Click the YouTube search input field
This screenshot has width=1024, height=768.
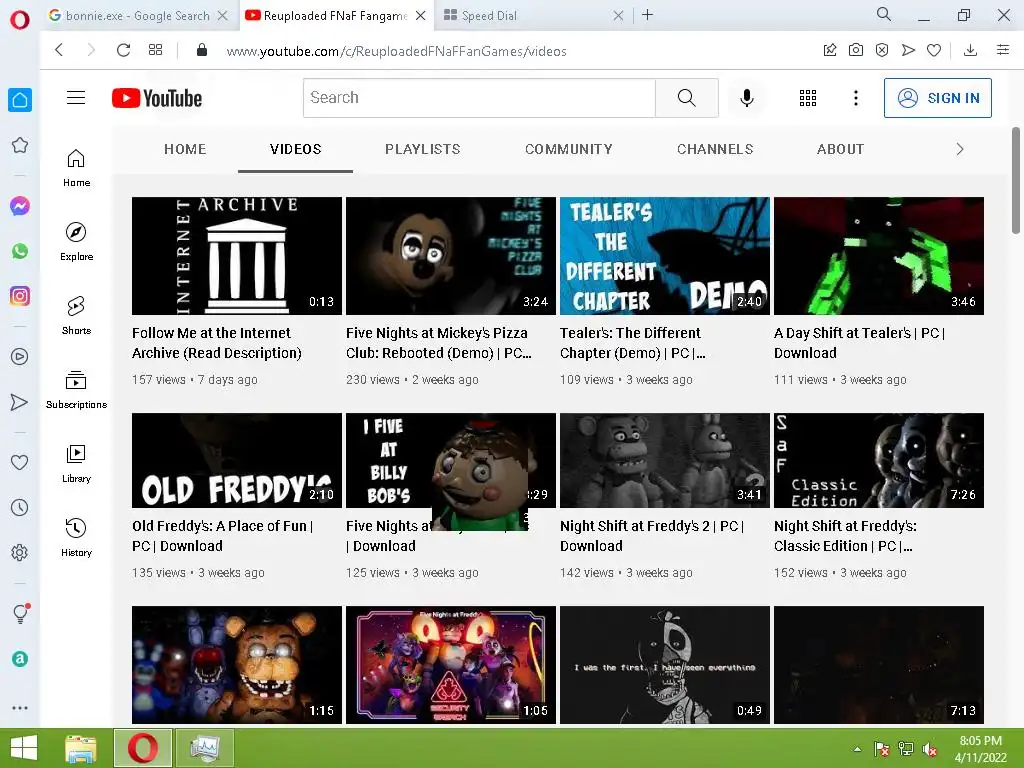(x=479, y=98)
